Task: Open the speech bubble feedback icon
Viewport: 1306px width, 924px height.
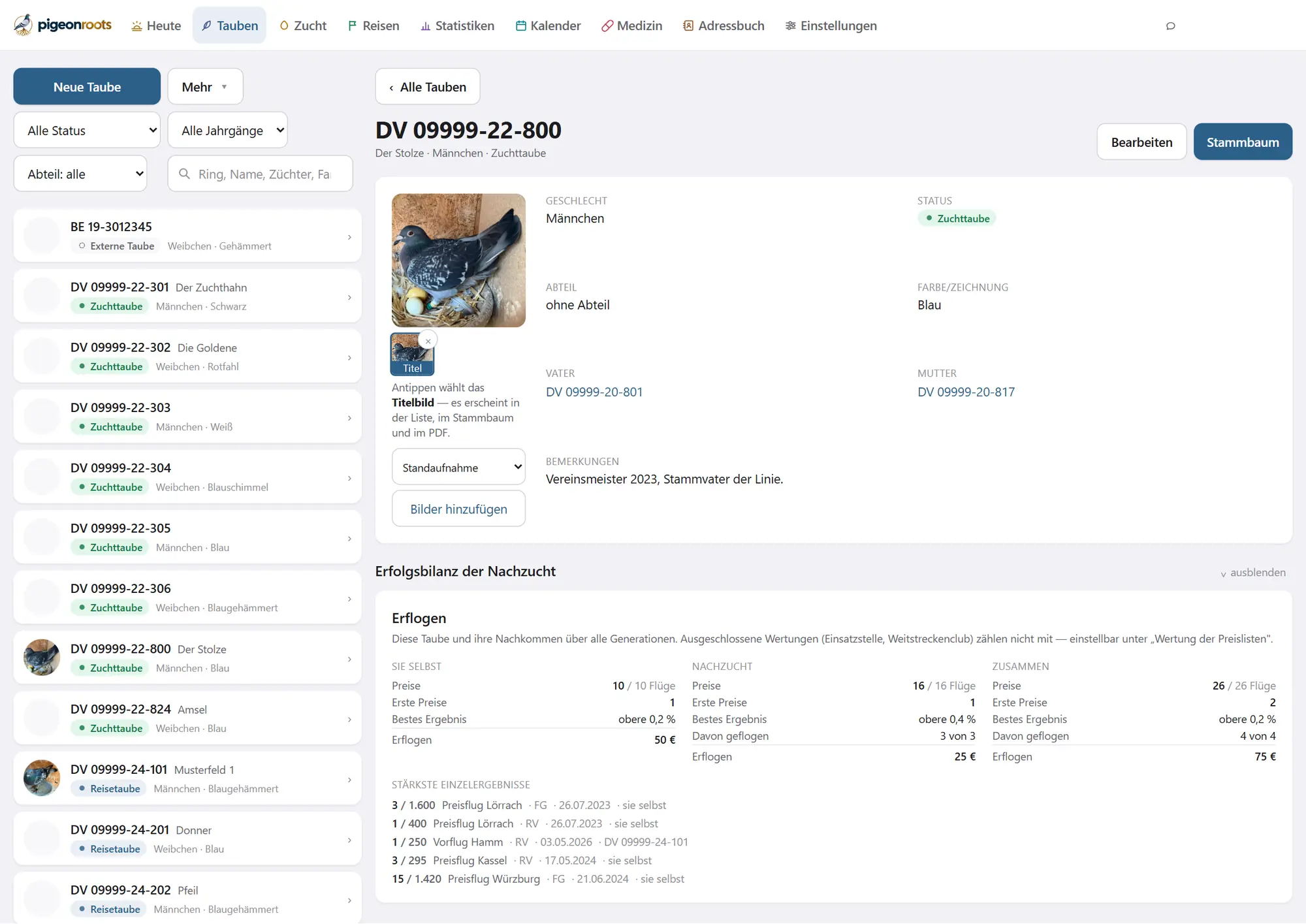Action: point(1170,26)
